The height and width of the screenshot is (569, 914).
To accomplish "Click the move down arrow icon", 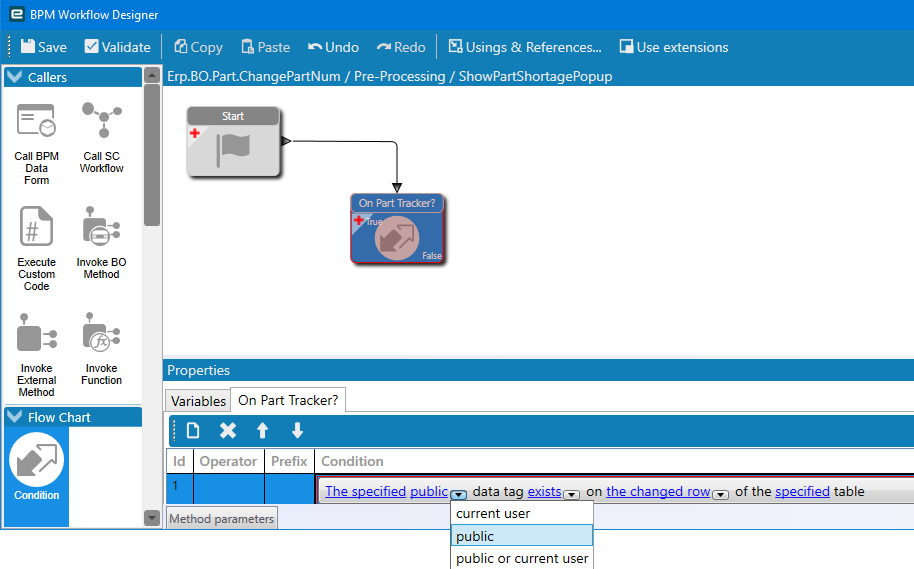I will coord(297,431).
